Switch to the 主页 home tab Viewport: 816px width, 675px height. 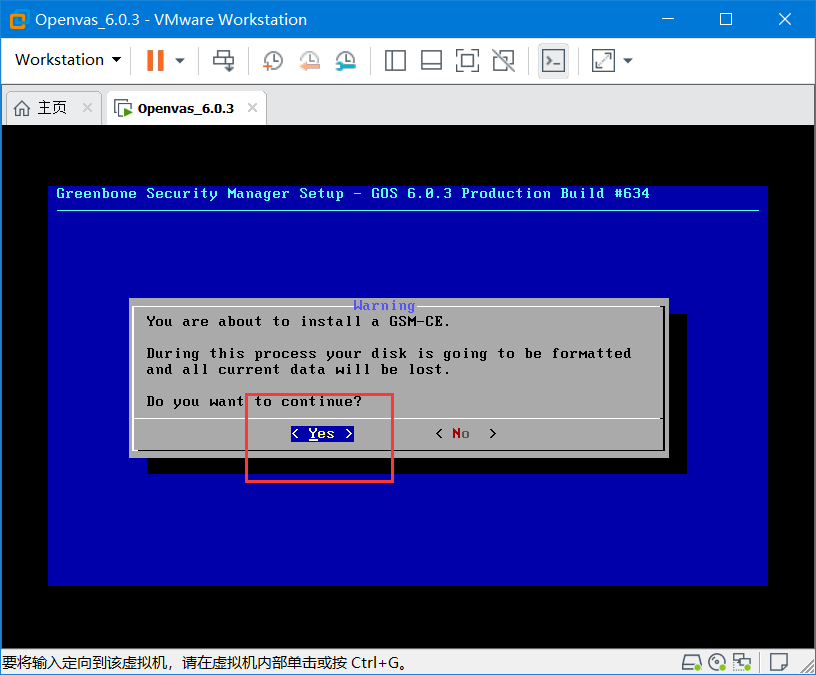52,108
